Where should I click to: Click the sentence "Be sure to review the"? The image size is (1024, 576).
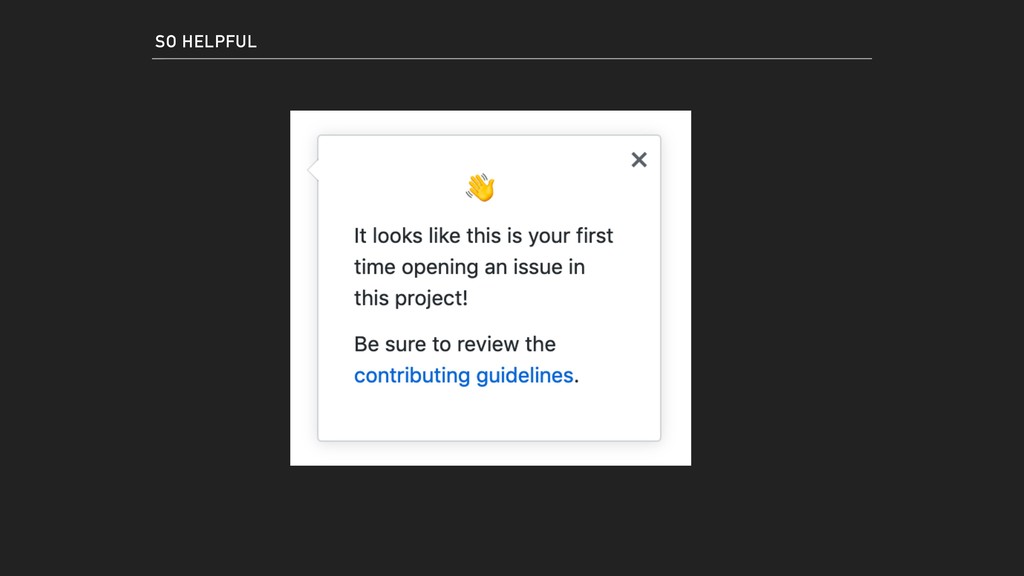(455, 344)
